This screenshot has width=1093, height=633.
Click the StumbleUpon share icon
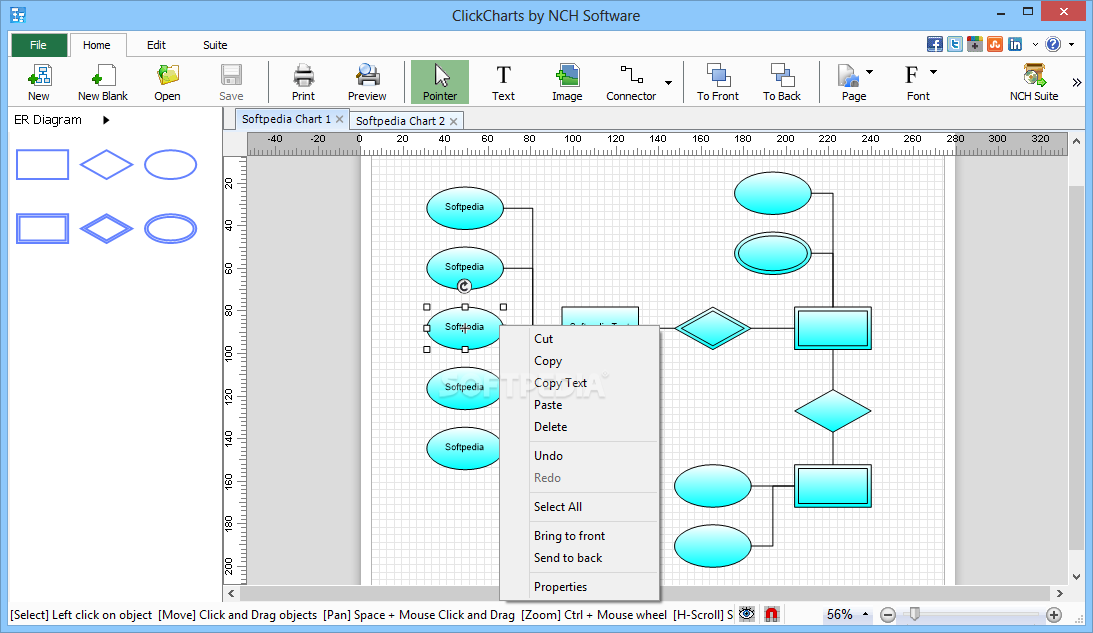(x=995, y=45)
